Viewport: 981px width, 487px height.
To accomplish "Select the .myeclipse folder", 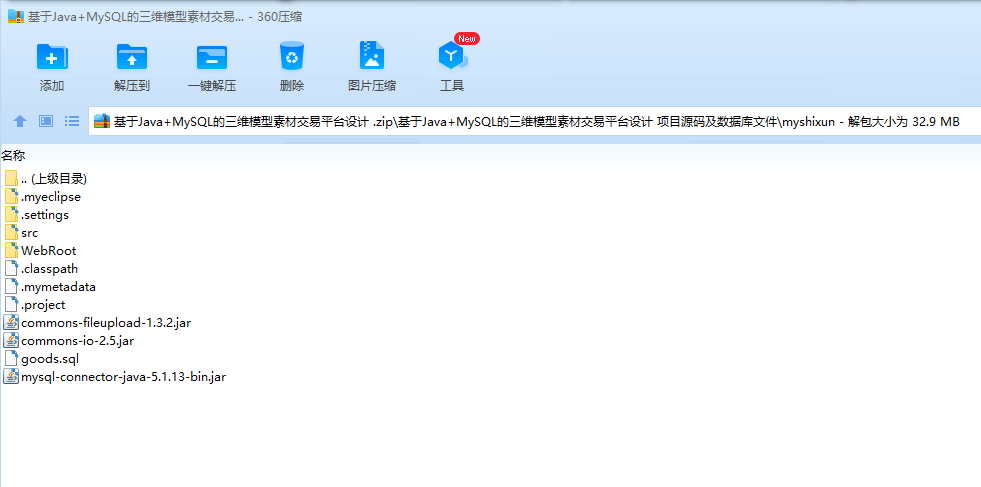I will coord(43,197).
